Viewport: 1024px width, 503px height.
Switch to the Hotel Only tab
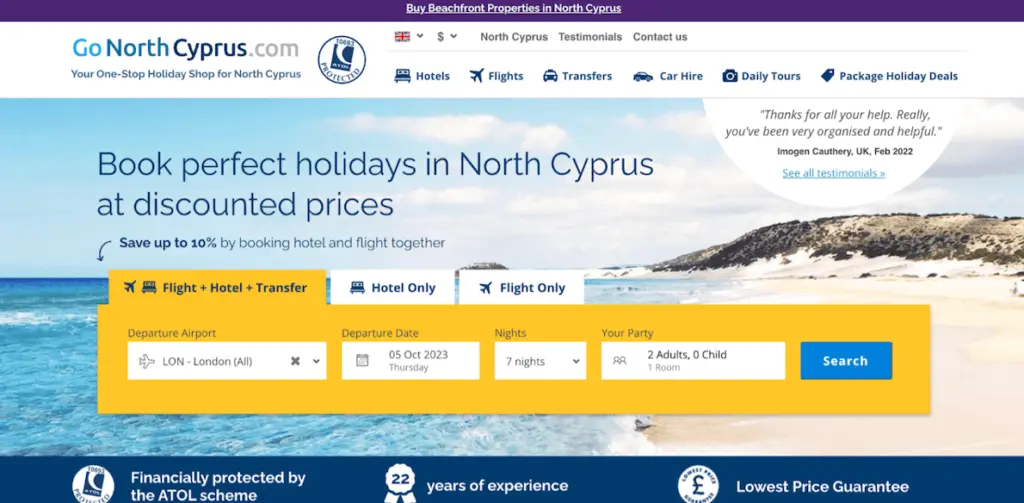point(393,288)
